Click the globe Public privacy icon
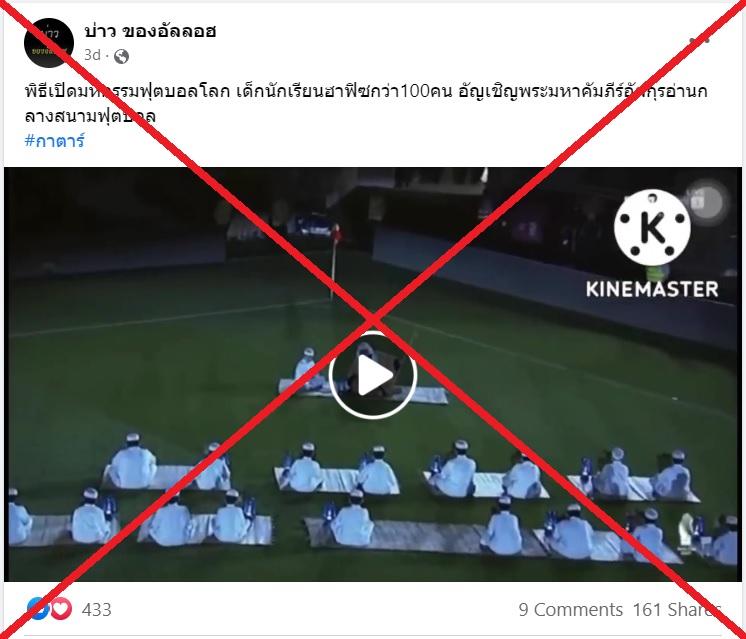This screenshot has width=746, height=639. pyautogui.click(x=121, y=56)
